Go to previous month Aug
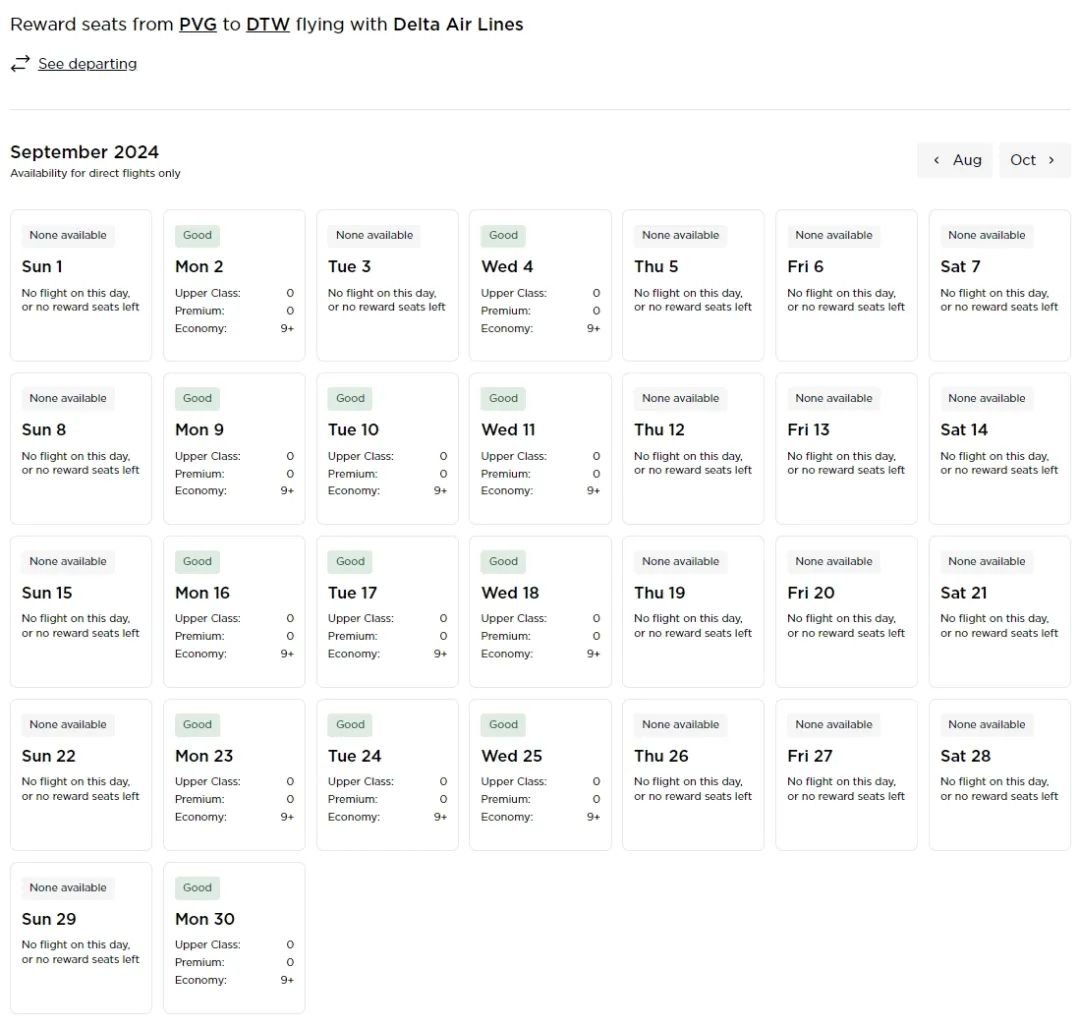The width and height of the screenshot is (1080, 1026). [x=955, y=160]
